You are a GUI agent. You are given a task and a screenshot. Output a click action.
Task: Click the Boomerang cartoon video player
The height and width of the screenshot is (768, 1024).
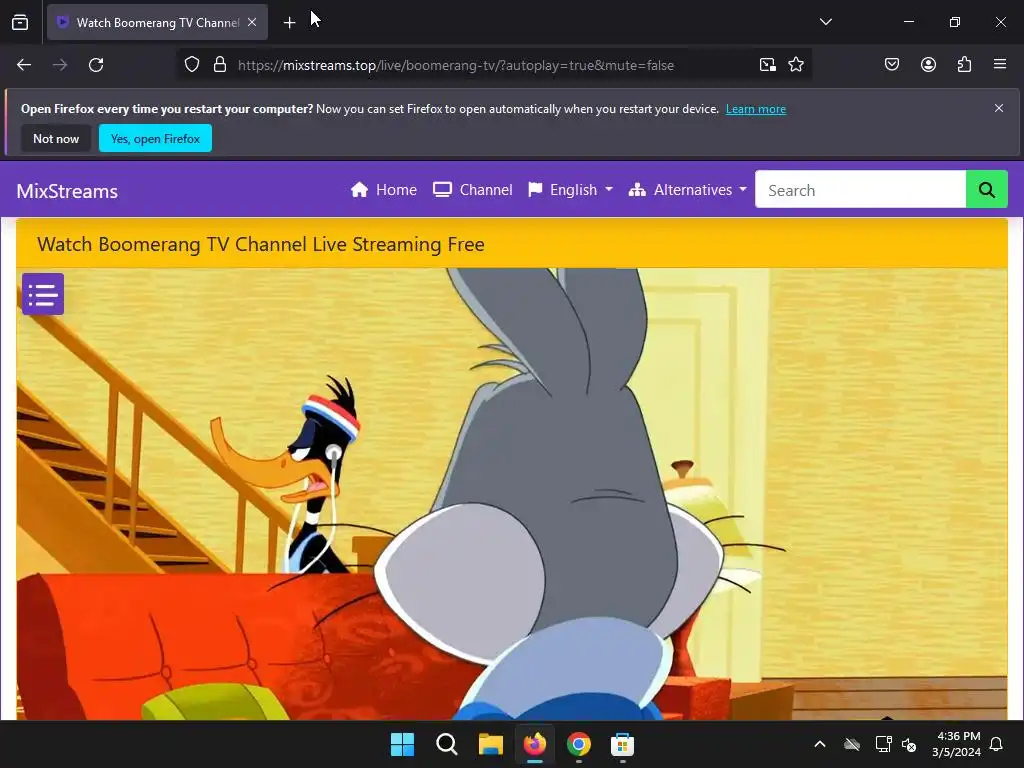click(512, 494)
